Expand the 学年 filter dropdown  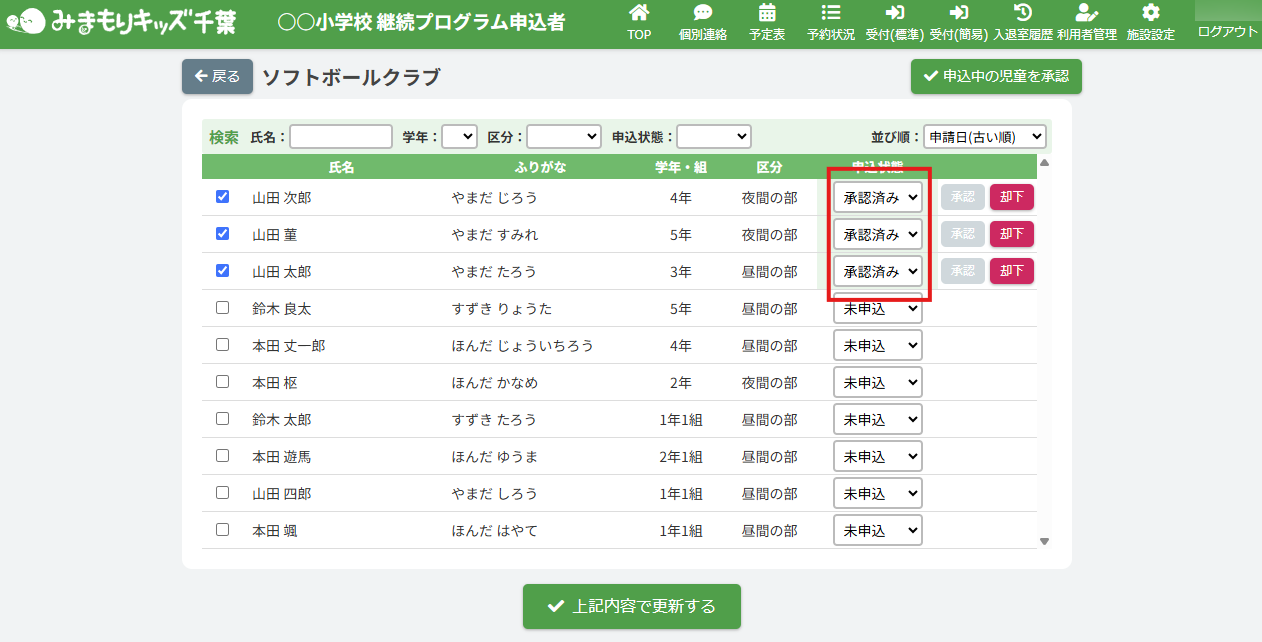[x=459, y=137]
